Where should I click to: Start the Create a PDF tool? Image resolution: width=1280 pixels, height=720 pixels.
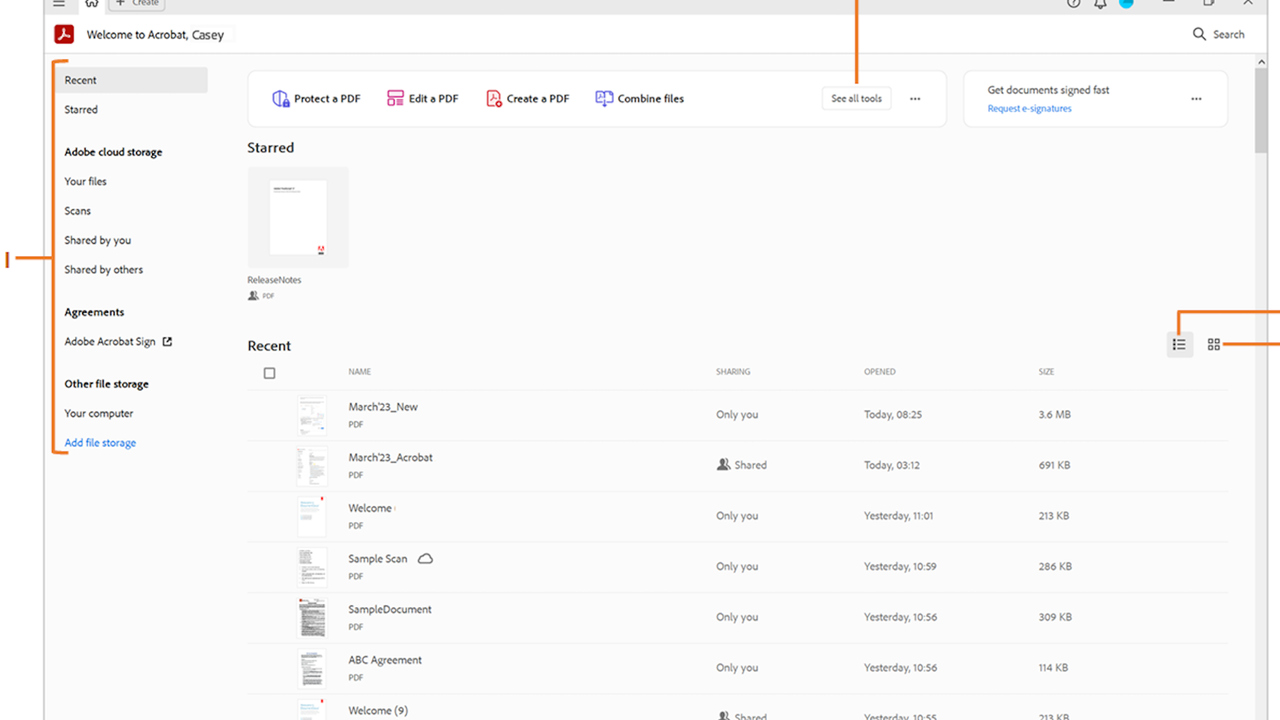(x=527, y=99)
